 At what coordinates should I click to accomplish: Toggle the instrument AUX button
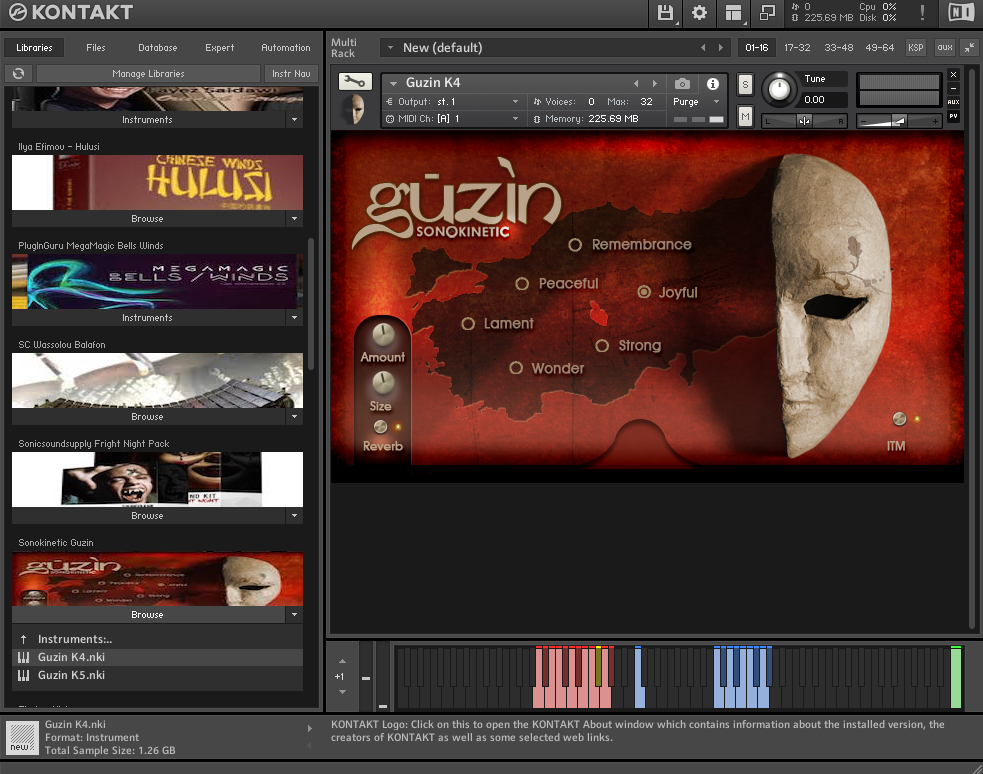coord(954,102)
